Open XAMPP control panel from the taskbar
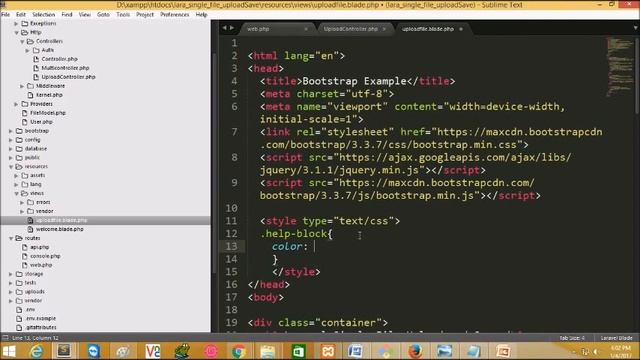Screen dimensions: 640x360 (x=328, y=351)
